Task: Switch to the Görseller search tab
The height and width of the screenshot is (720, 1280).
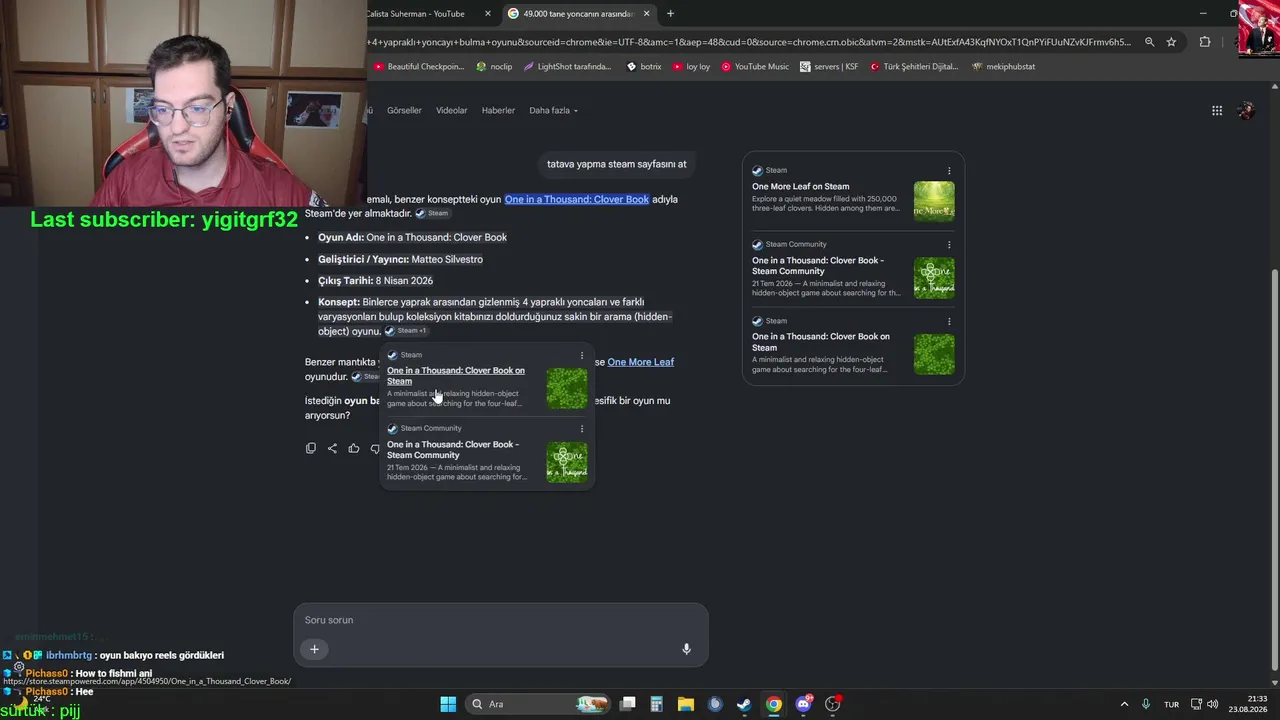Action: click(x=404, y=111)
